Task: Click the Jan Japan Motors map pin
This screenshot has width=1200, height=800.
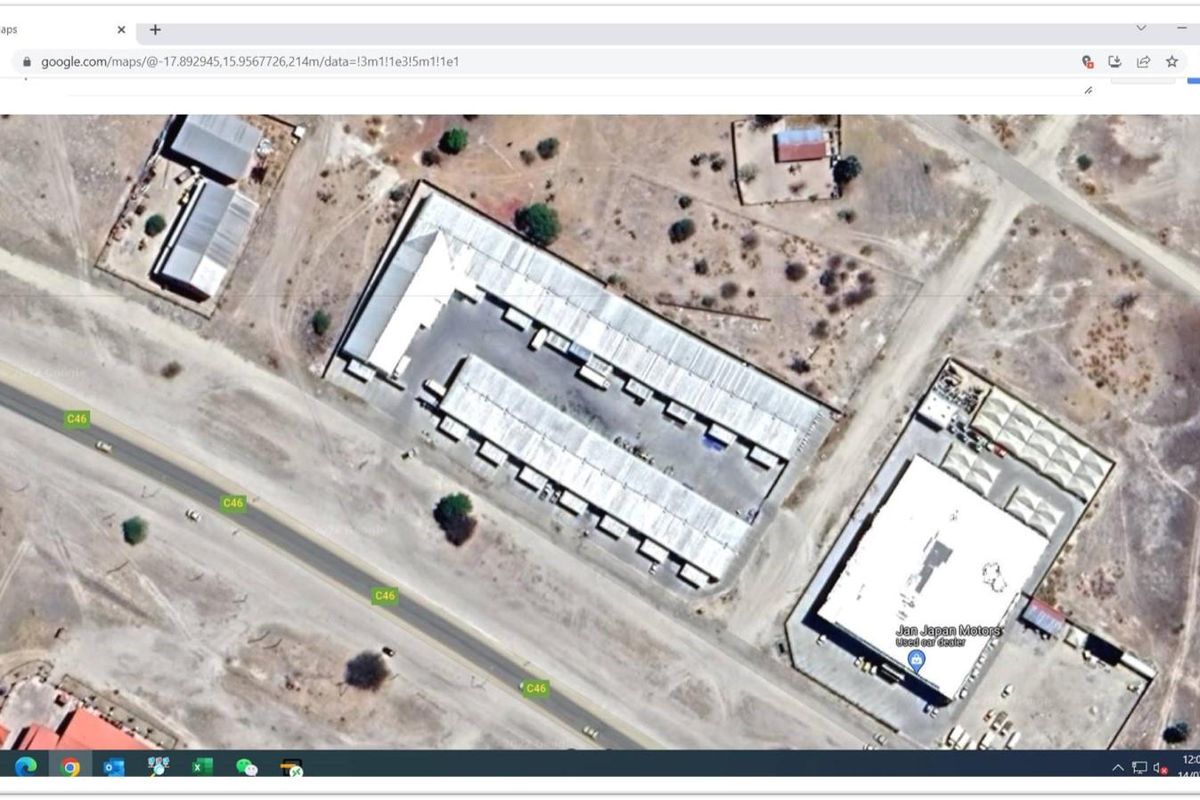Action: pyautogui.click(x=917, y=659)
